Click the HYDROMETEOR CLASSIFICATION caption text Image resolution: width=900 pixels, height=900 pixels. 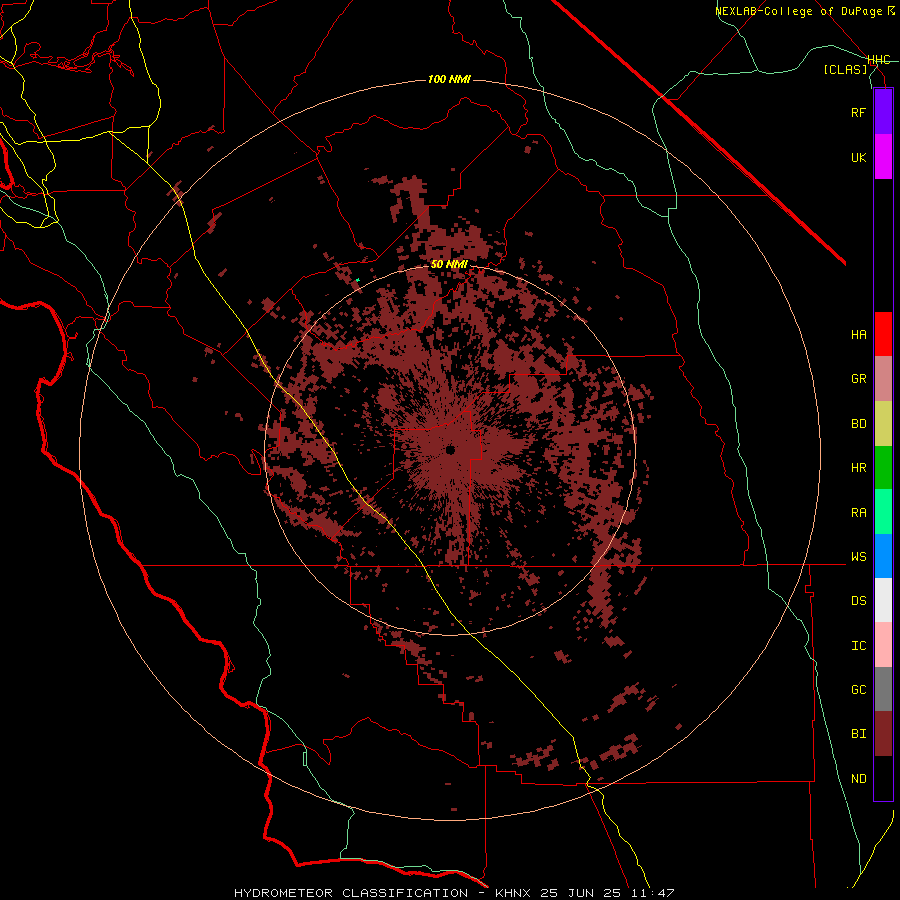pos(351,893)
